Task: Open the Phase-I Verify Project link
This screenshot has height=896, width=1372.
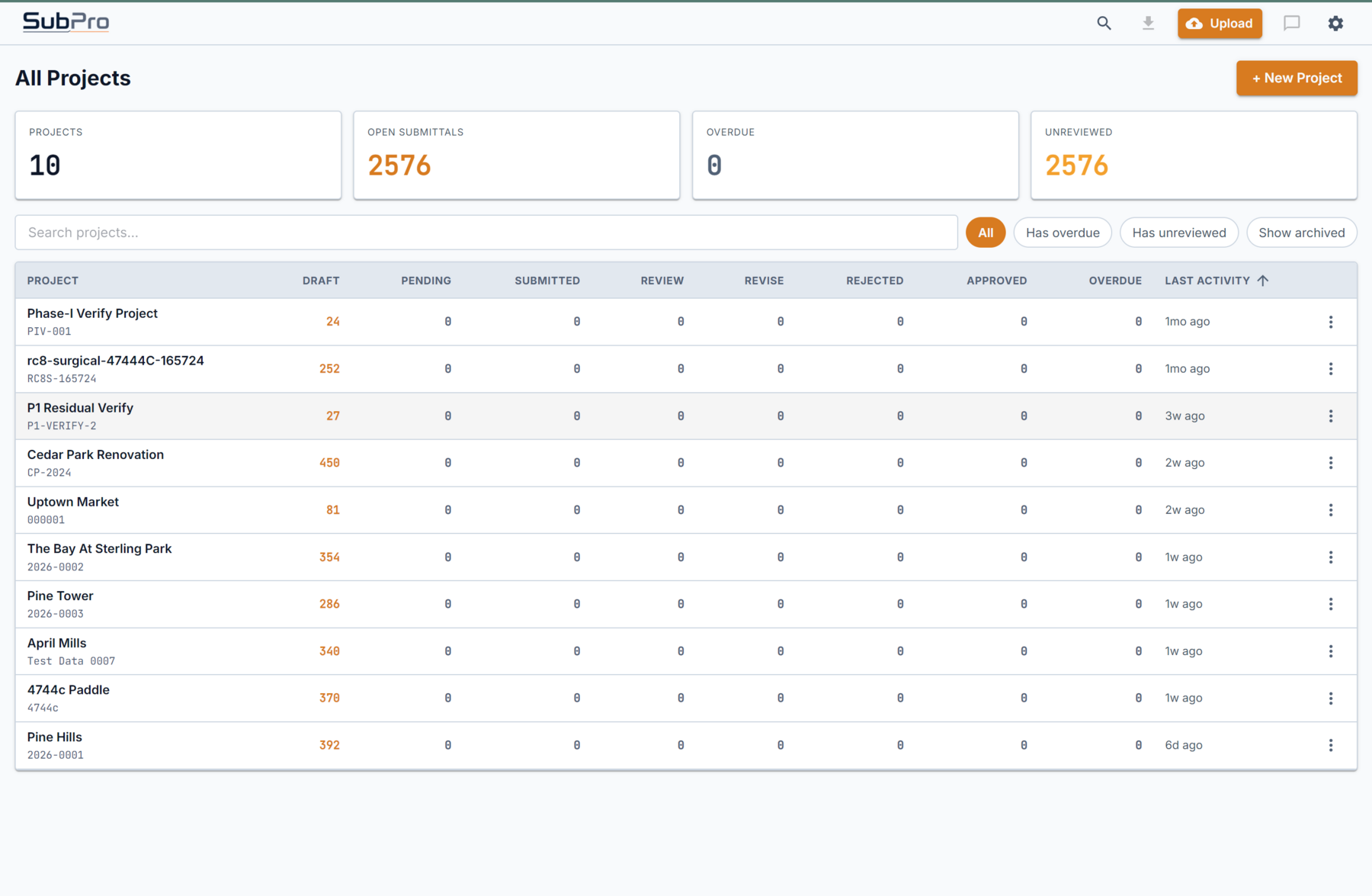Action: [92, 313]
